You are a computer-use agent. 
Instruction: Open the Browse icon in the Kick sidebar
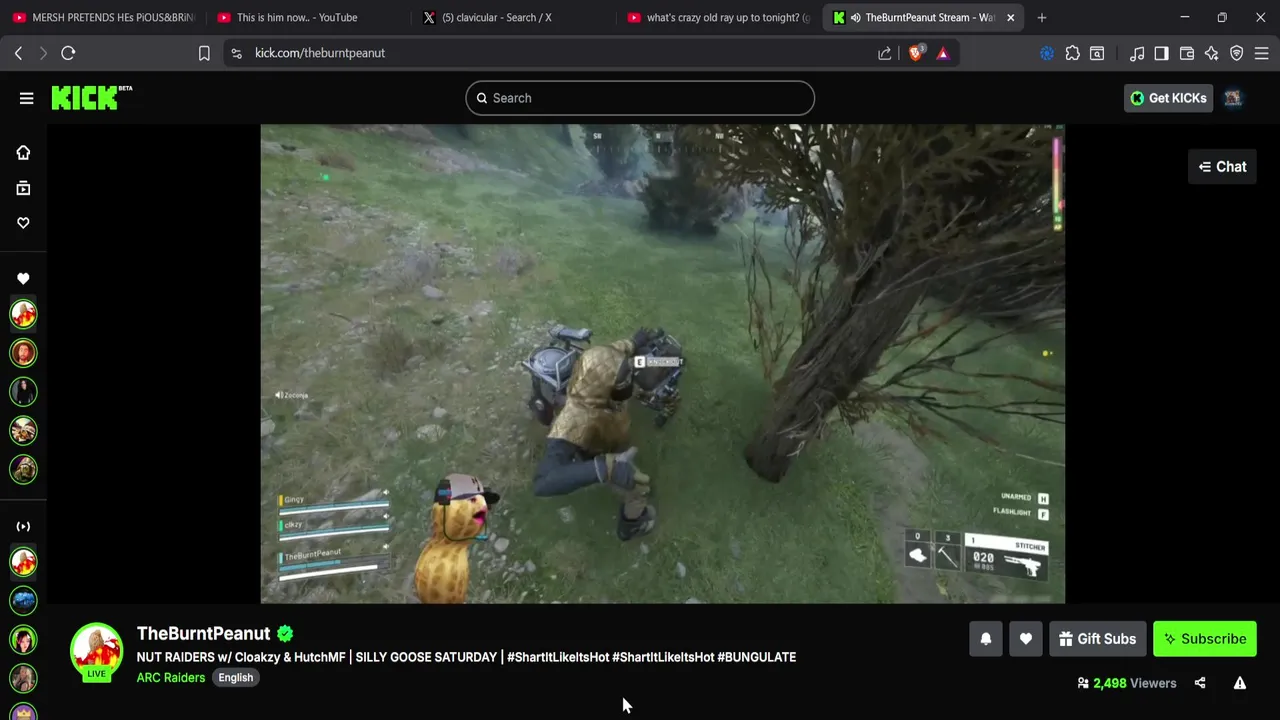(23, 188)
